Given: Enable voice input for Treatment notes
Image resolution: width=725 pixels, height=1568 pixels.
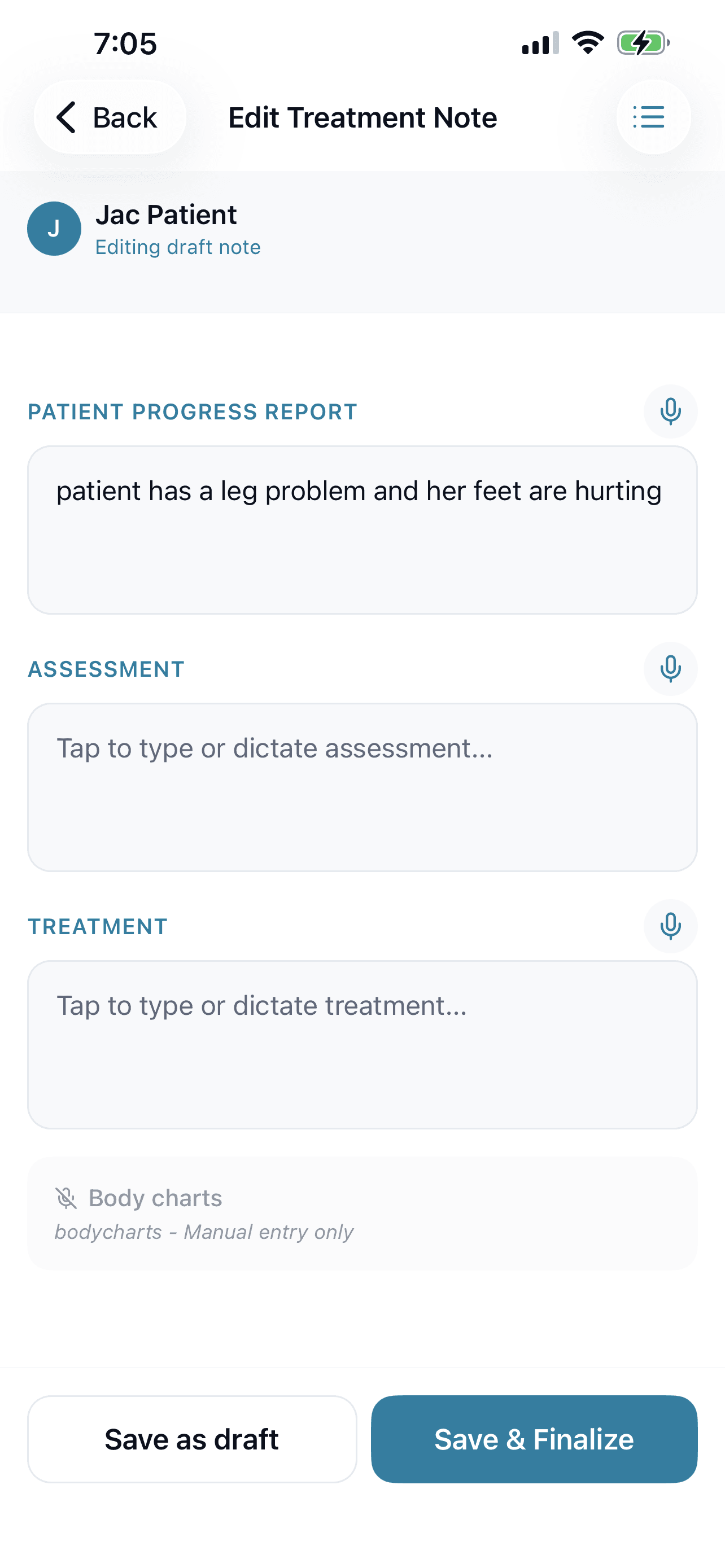Looking at the screenshot, I should [x=670, y=926].
